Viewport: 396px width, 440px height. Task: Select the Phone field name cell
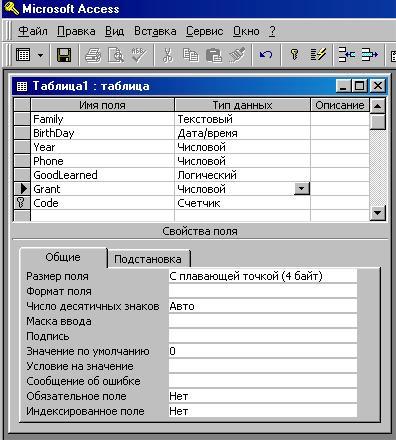click(x=102, y=161)
